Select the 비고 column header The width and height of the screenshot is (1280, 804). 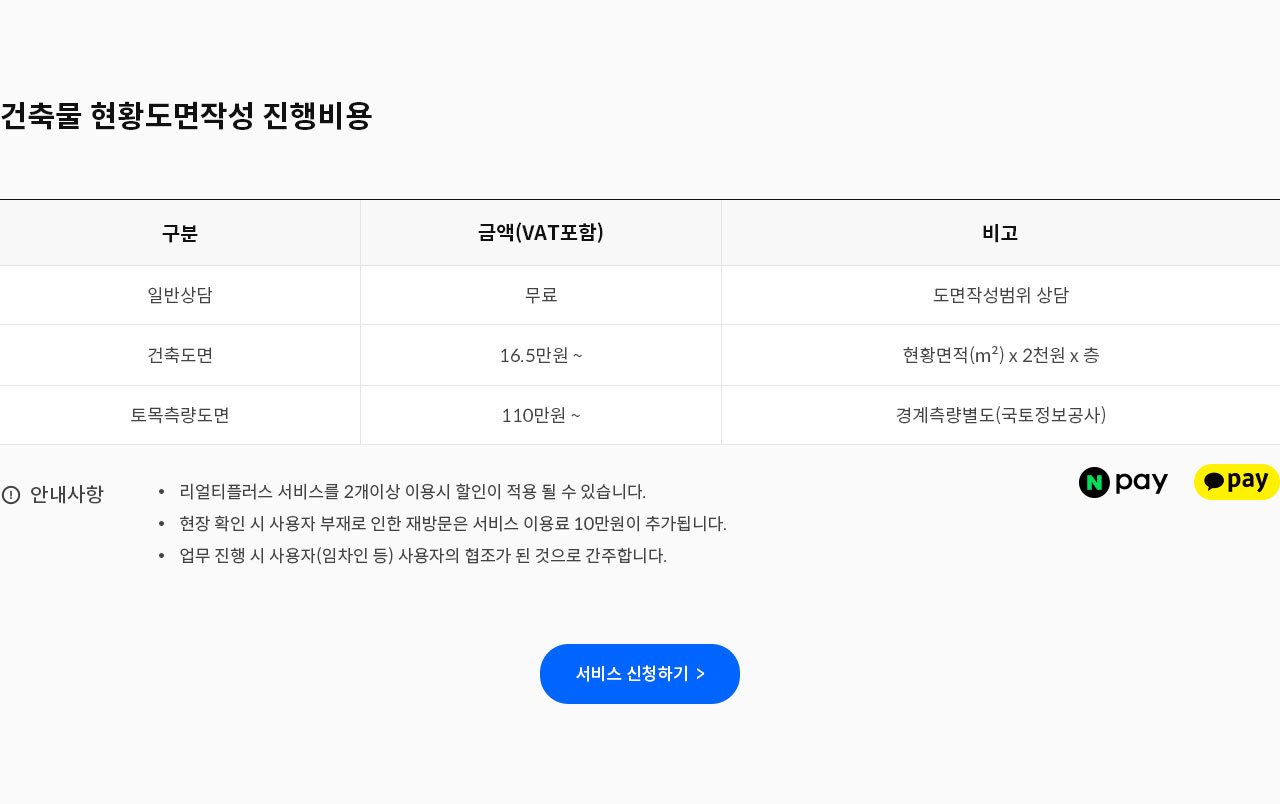point(1000,233)
